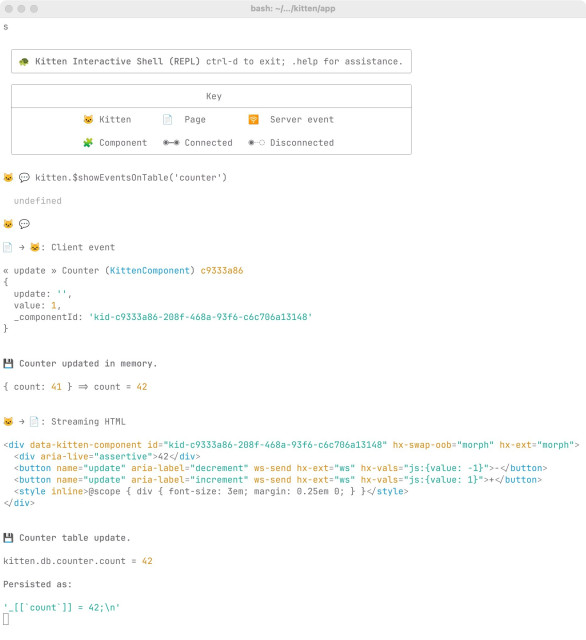
Task: Click the kitten.$showEventsOnTable('counter') command
Action: [131, 178]
